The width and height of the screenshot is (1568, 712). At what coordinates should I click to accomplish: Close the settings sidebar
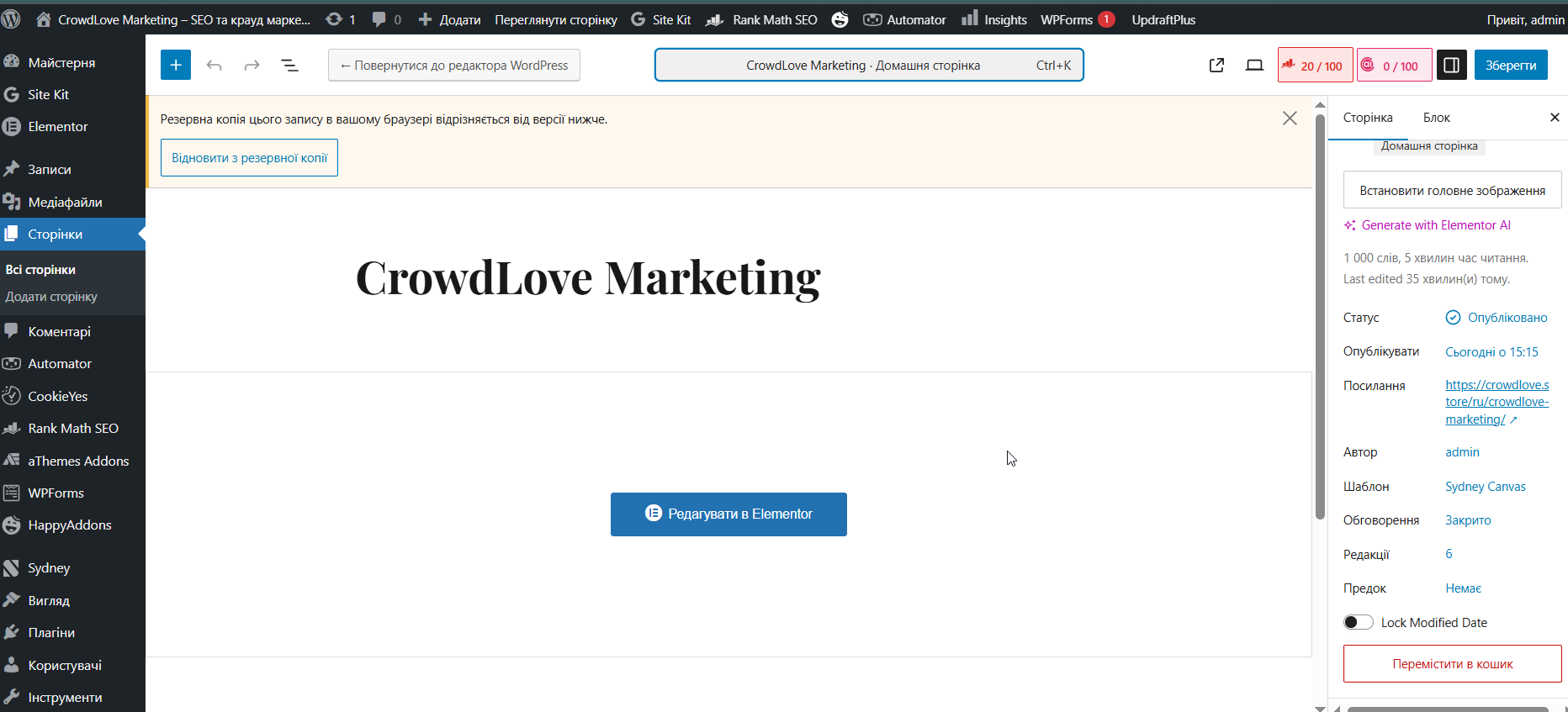(1555, 118)
